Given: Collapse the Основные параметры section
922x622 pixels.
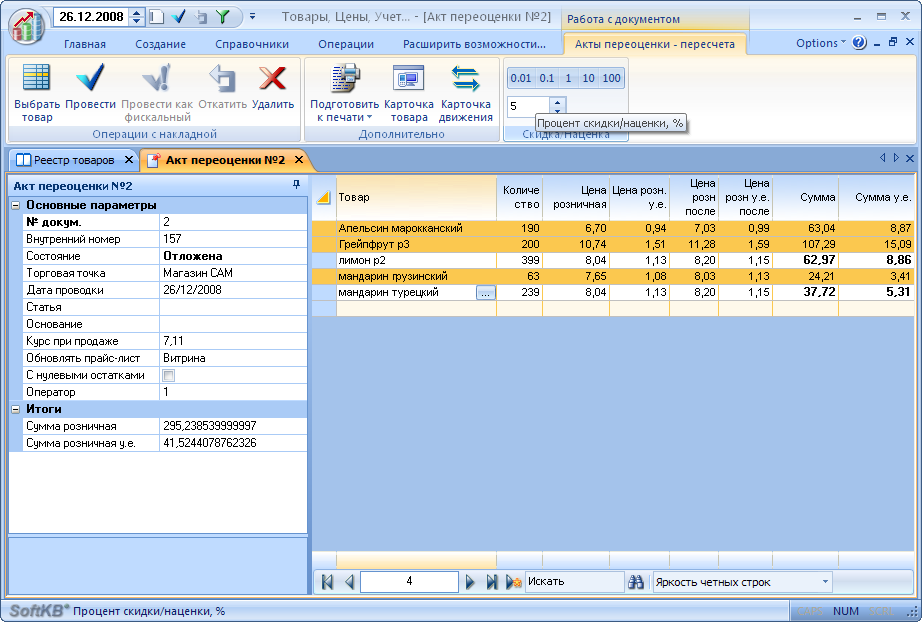Looking at the screenshot, I should point(16,205).
